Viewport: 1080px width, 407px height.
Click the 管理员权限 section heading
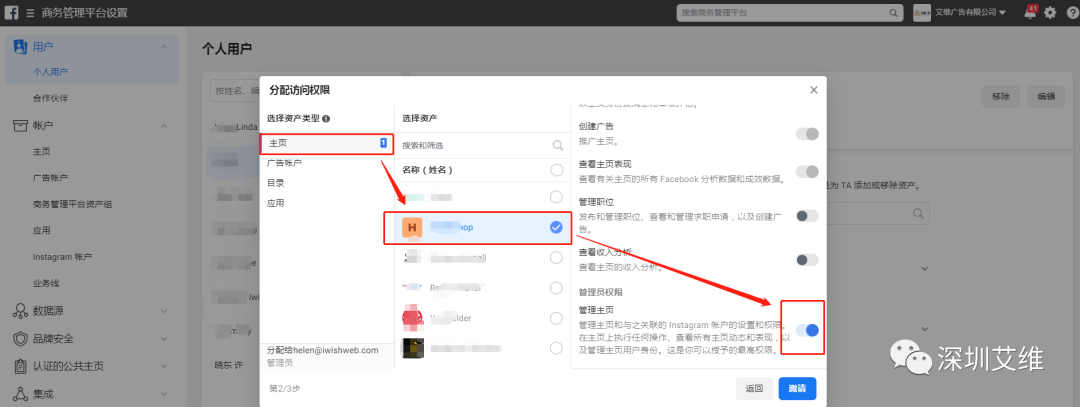click(x=602, y=292)
